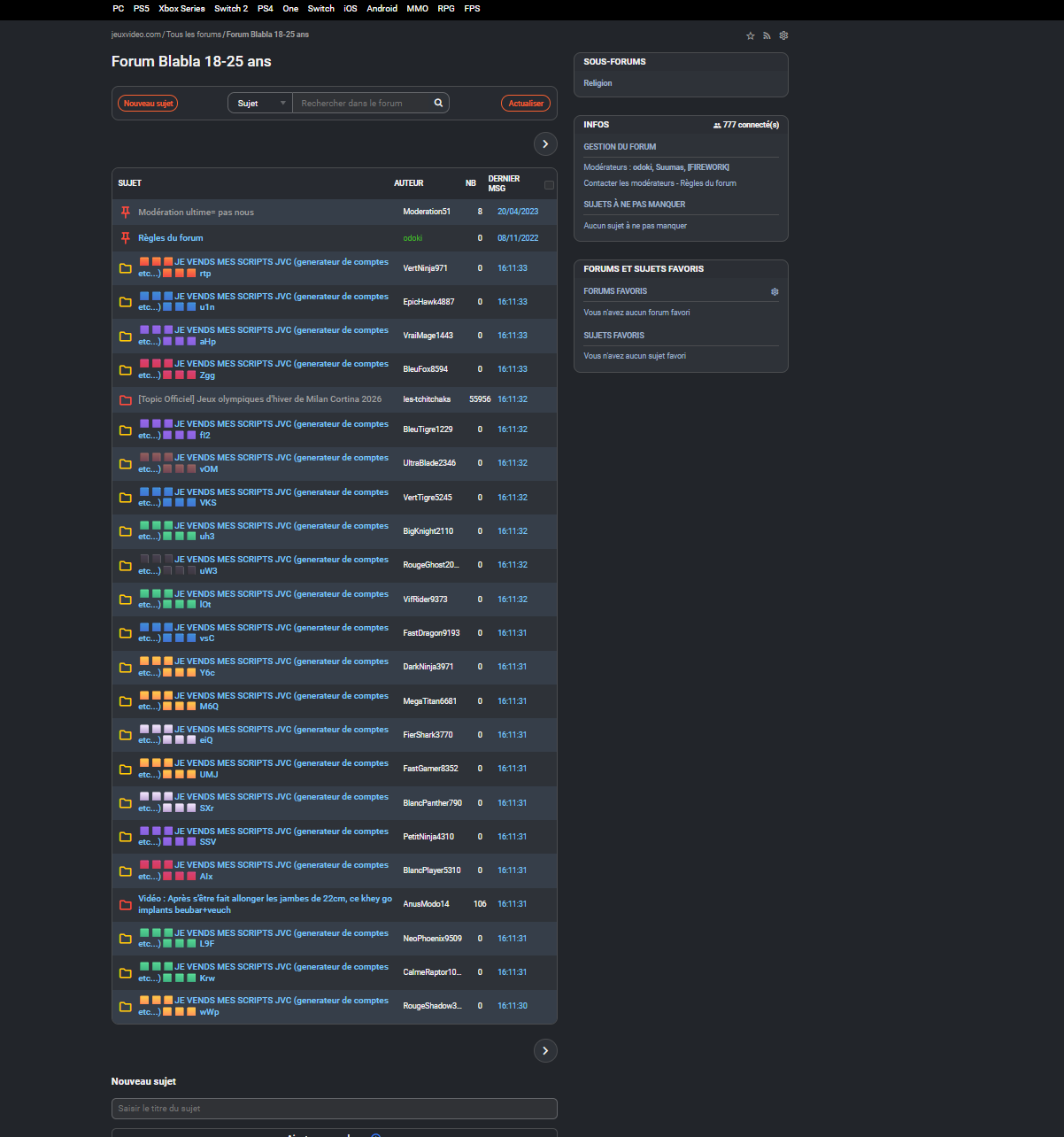
Task: Click 'Contacter les modérateurs' link
Action: tap(628, 183)
